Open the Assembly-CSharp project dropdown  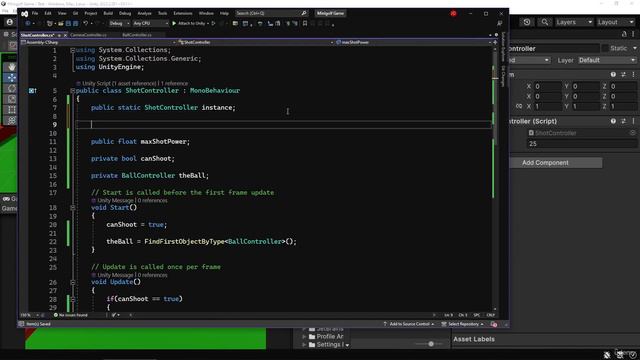click(x=98, y=42)
